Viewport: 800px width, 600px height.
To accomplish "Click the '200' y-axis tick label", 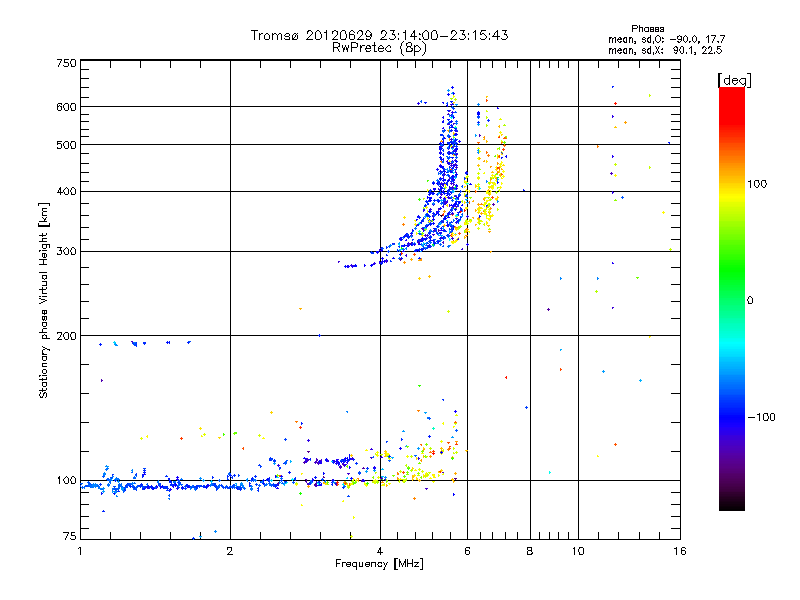I will 66,336.
